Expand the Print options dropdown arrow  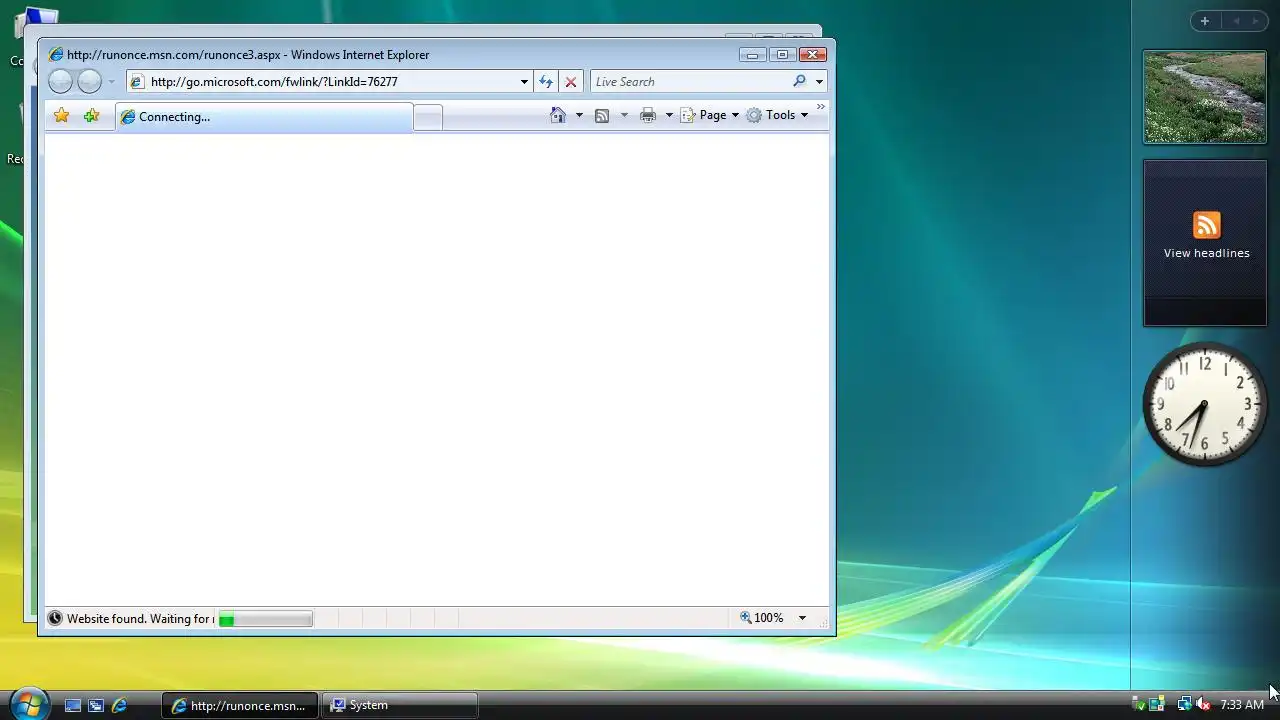tap(669, 115)
